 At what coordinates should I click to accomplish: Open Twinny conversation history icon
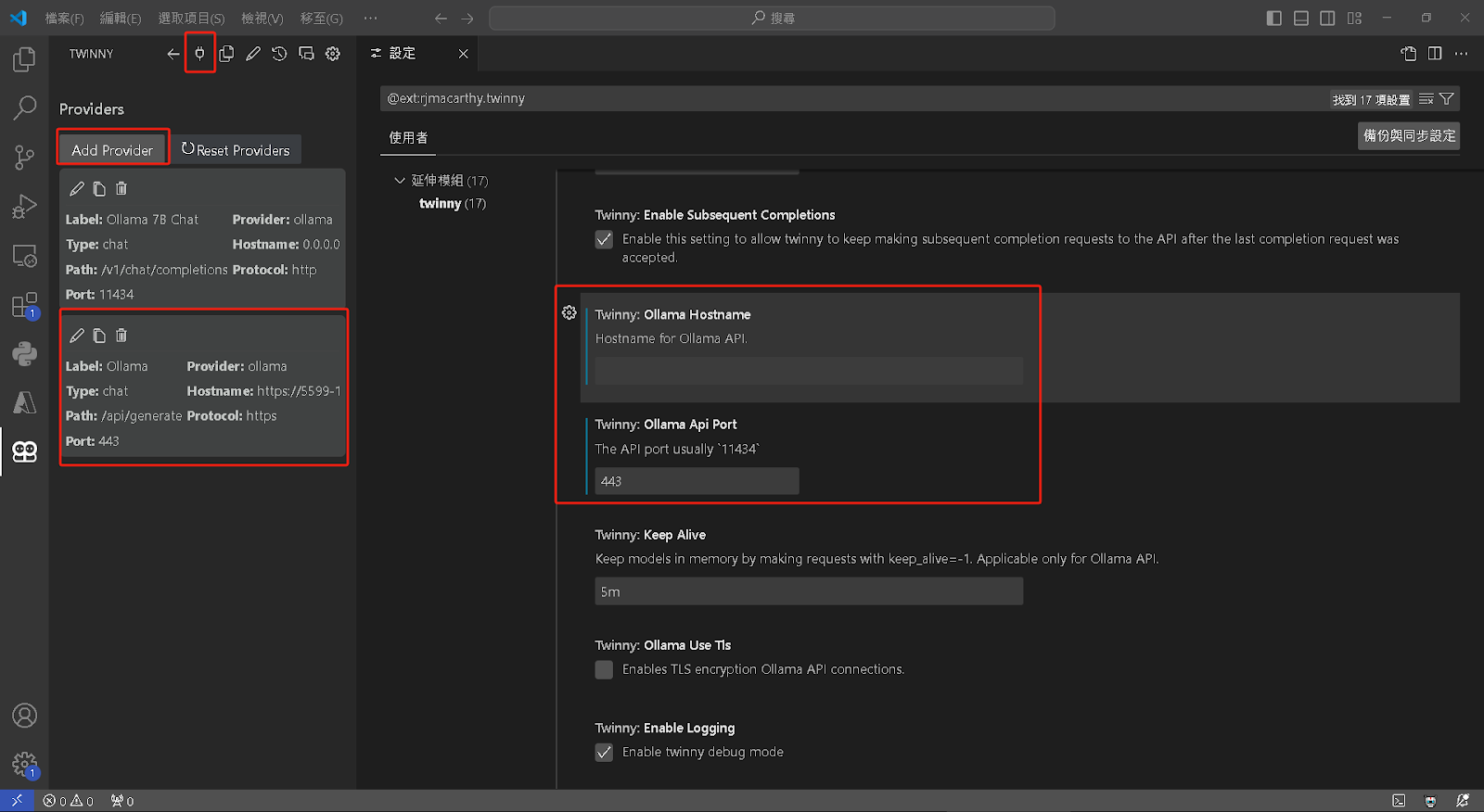point(279,54)
